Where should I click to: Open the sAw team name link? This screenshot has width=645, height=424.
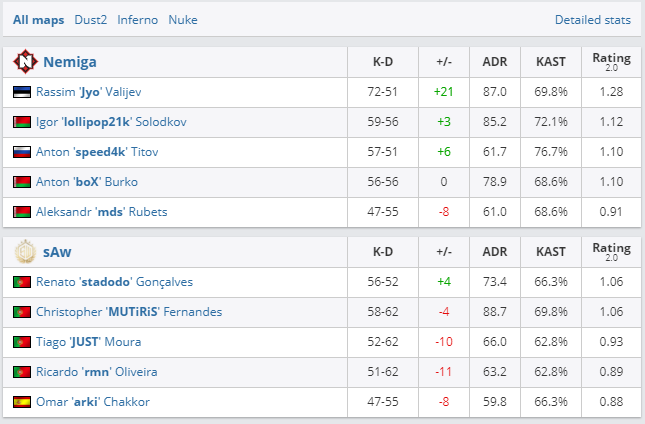pos(56,252)
